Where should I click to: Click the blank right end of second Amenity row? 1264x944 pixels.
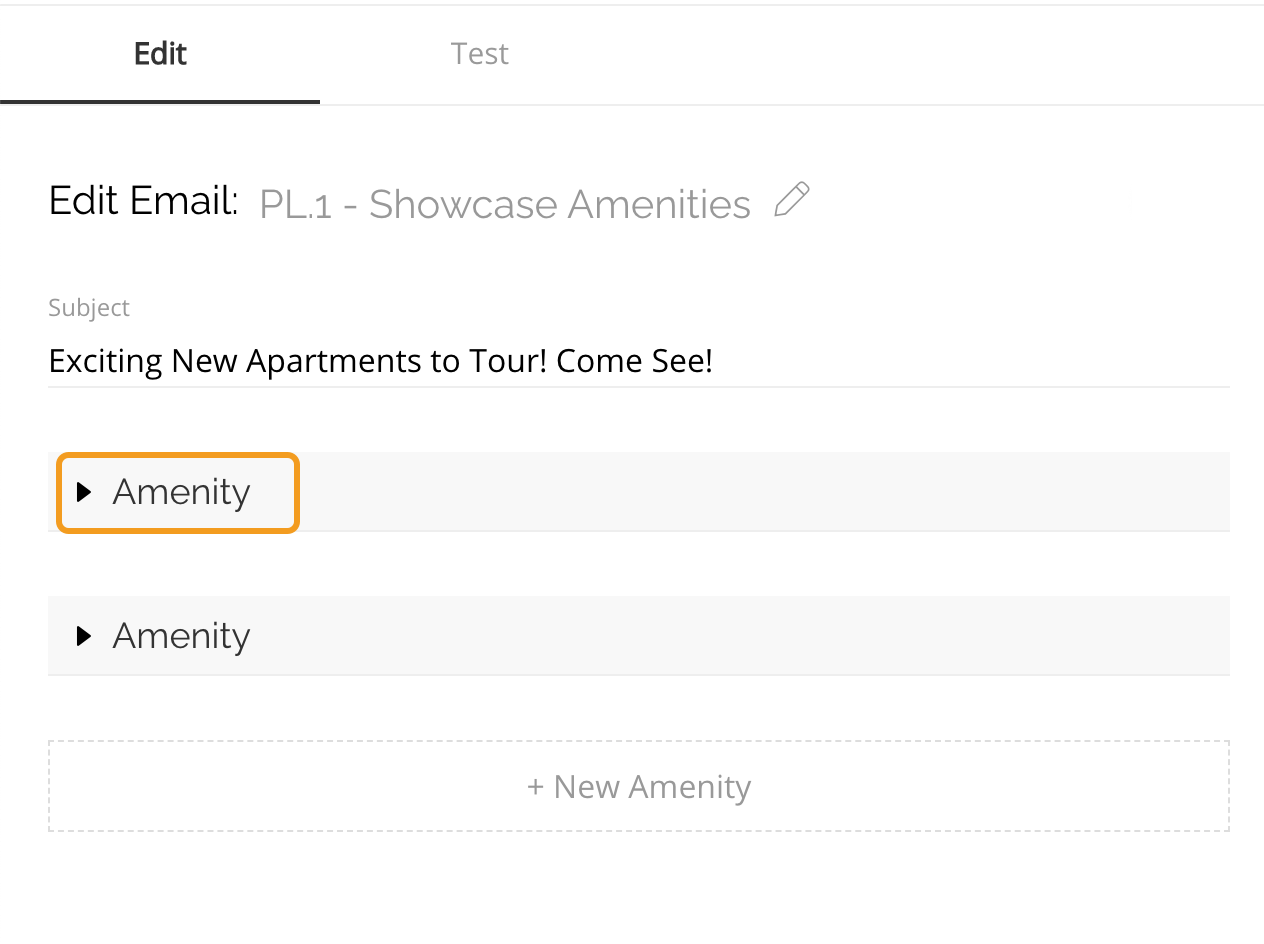coord(1150,636)
